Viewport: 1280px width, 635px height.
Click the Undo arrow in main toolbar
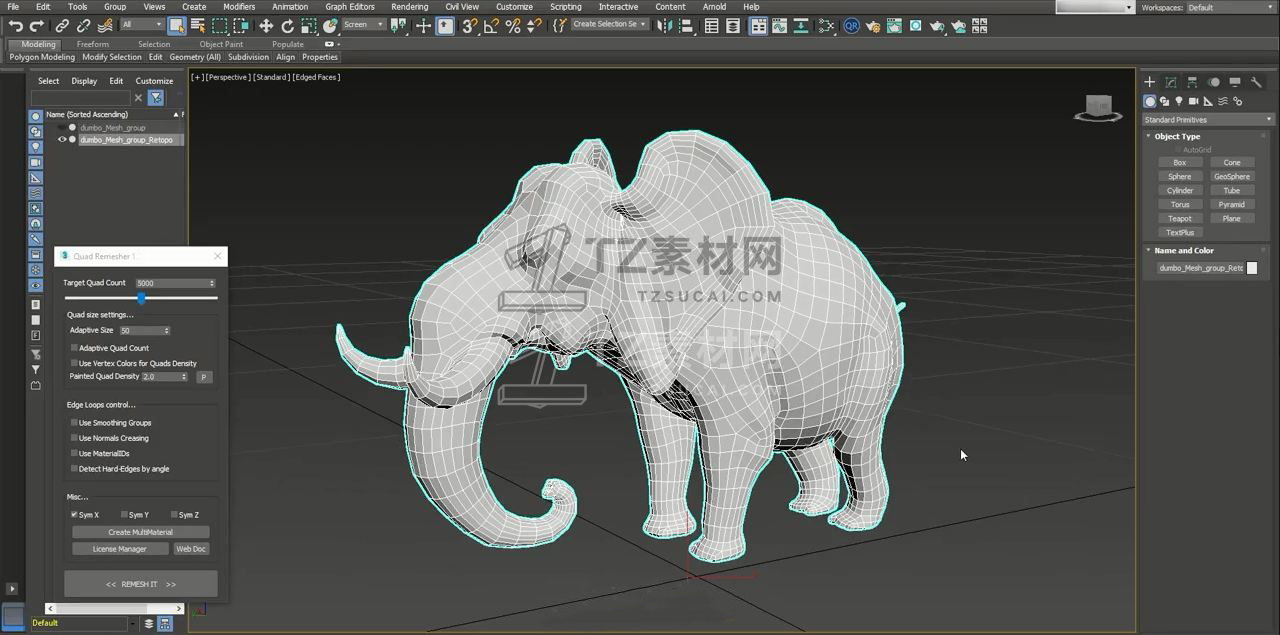coord(15,26)
